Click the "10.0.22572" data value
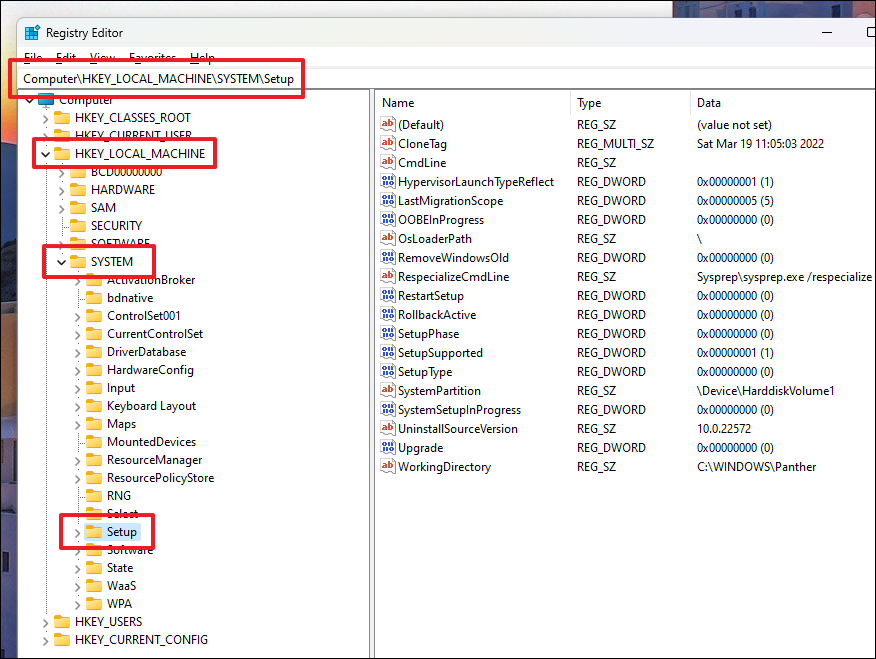Viewport: 876px width, 659px height. click(723, 429)
